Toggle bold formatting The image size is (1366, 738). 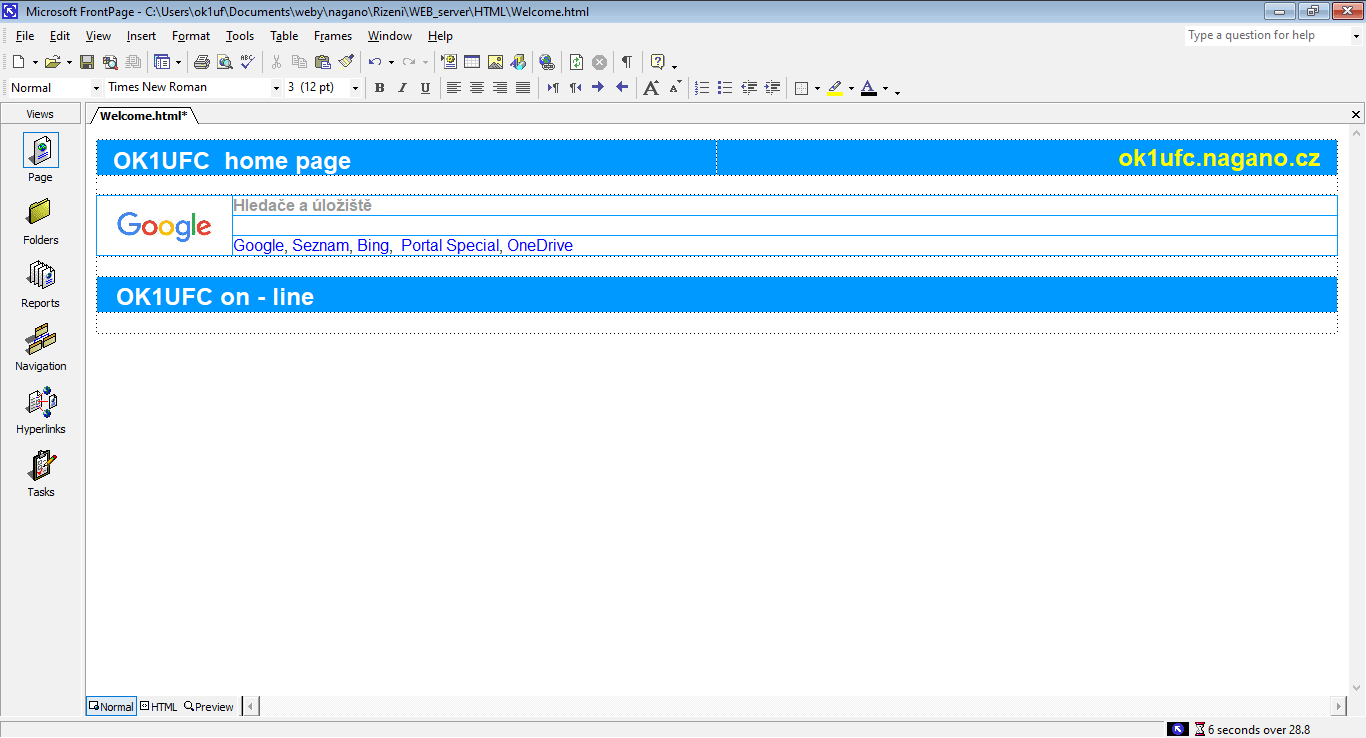click(379, 88)
